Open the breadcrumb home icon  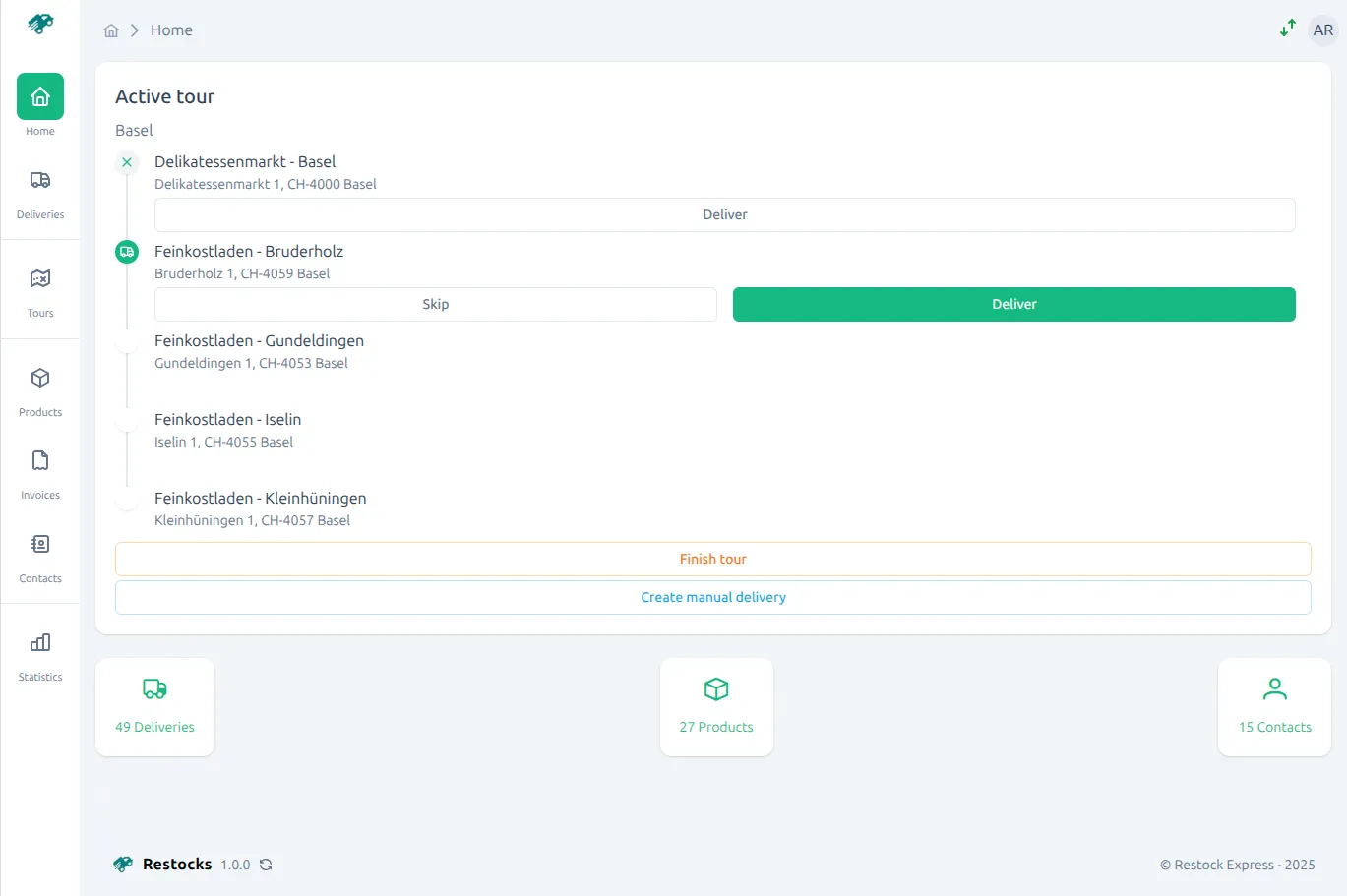click(x=111, y=30)
